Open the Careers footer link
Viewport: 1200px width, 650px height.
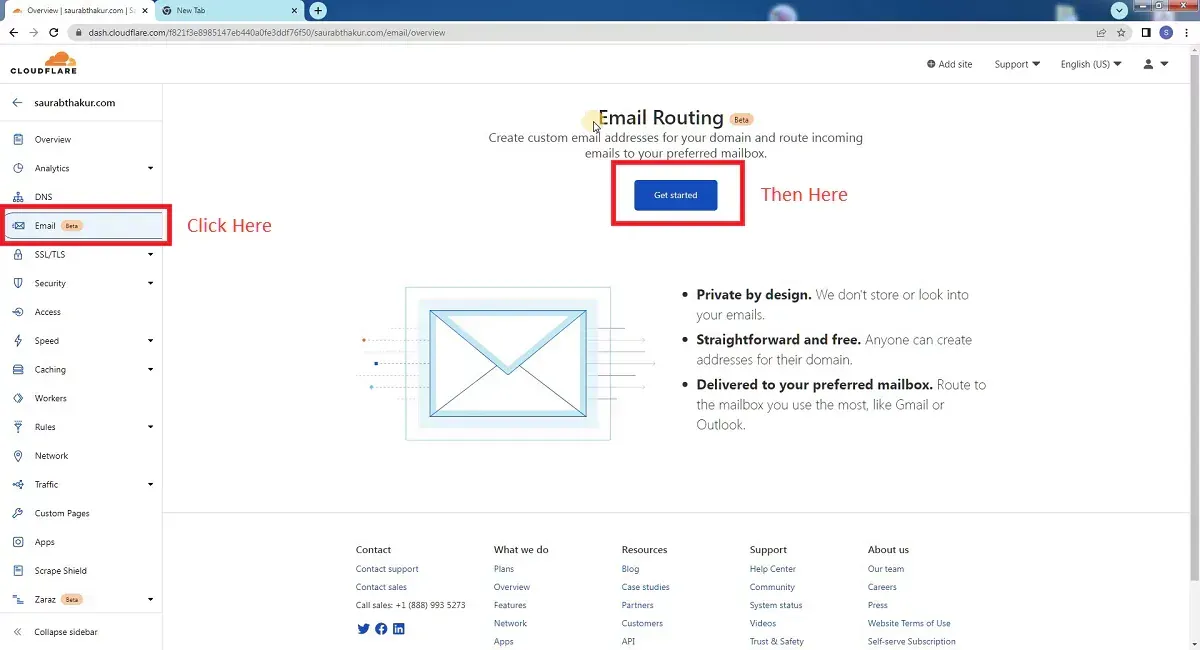point(882,587)
